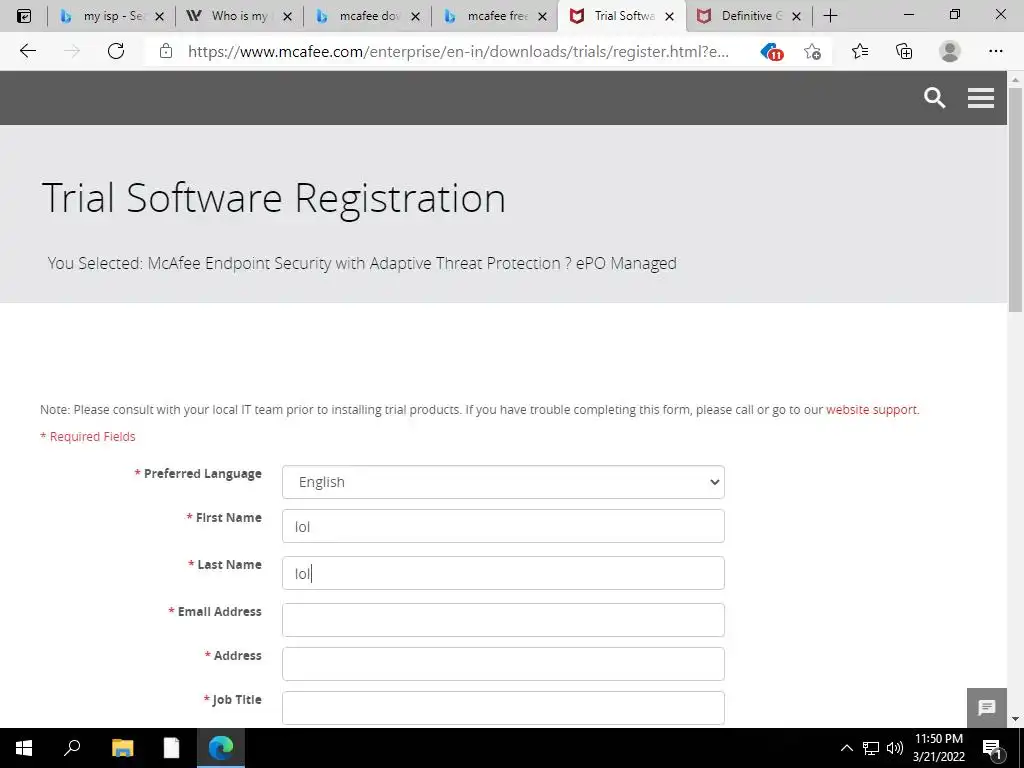Close the 'Who is my' tab
This screenshot has width=1024, height=768.
[287, 17]
